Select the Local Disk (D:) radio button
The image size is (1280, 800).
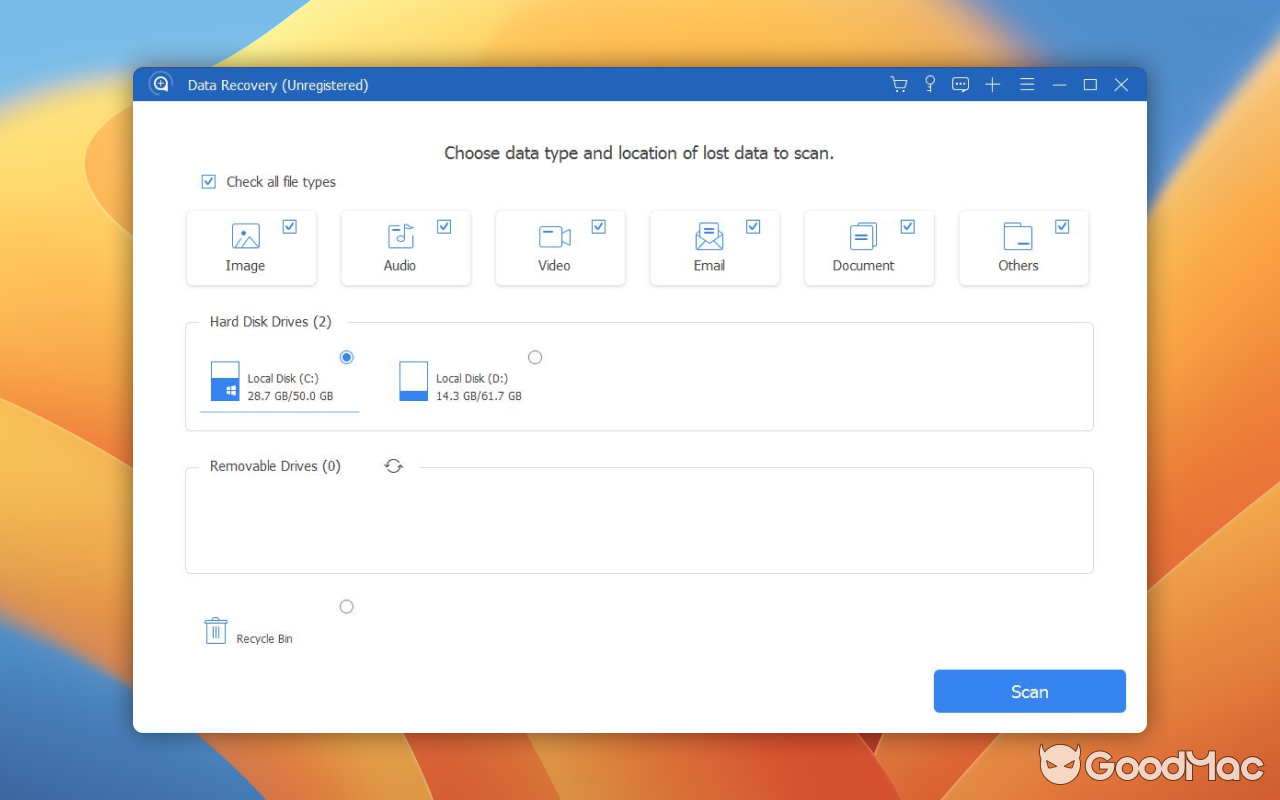(535, 357)
